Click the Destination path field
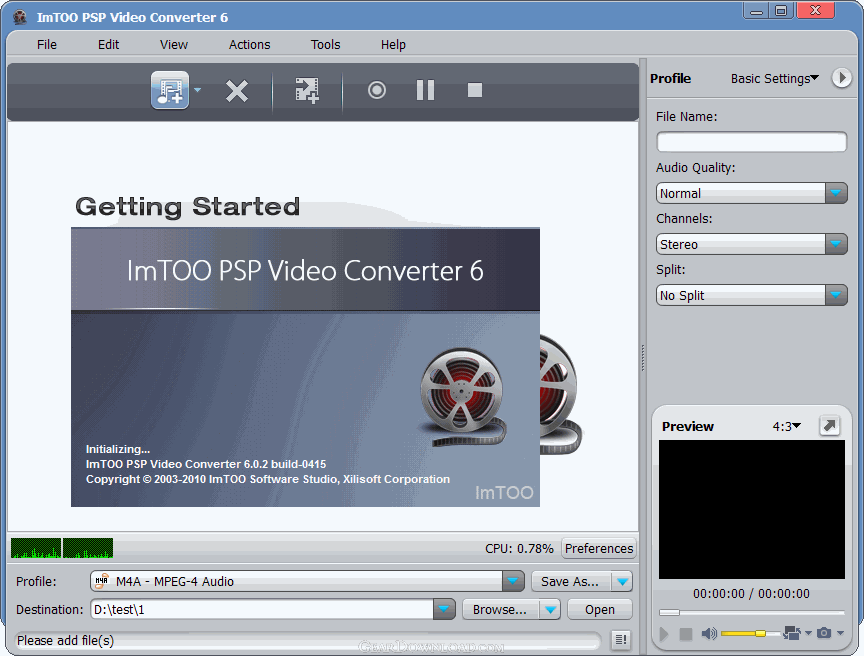The height and width of the screenshot is (656, 864). (262, 610)
